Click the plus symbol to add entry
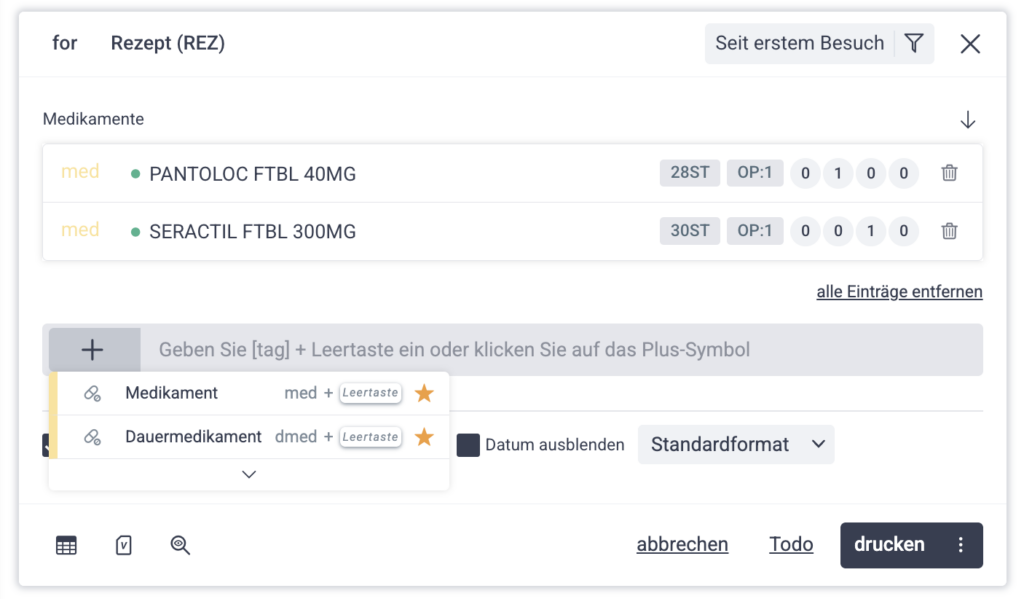1024x599 pixels. (x=92, y=350)
